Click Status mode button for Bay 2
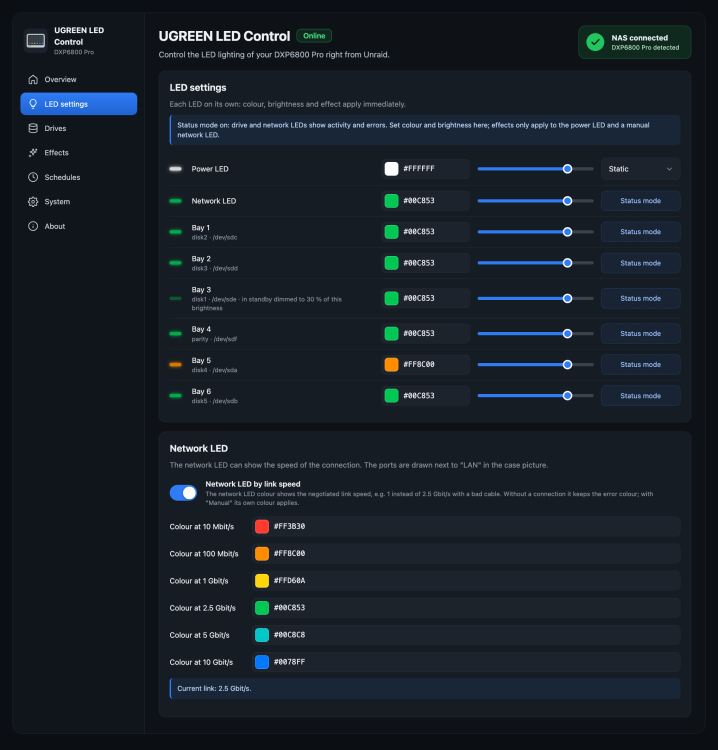 (x=641, y=263)
